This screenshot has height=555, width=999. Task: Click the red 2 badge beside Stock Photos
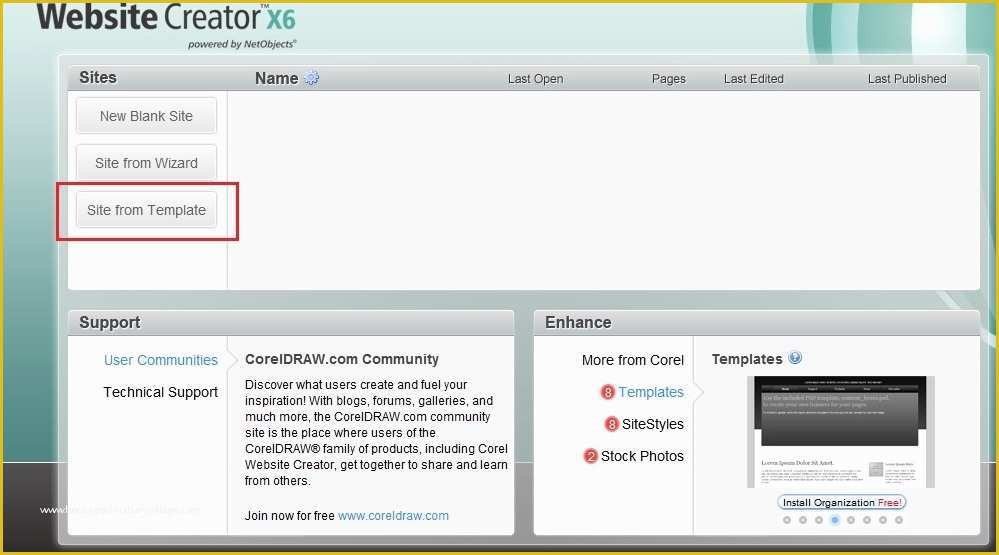[x=591, y=456]
